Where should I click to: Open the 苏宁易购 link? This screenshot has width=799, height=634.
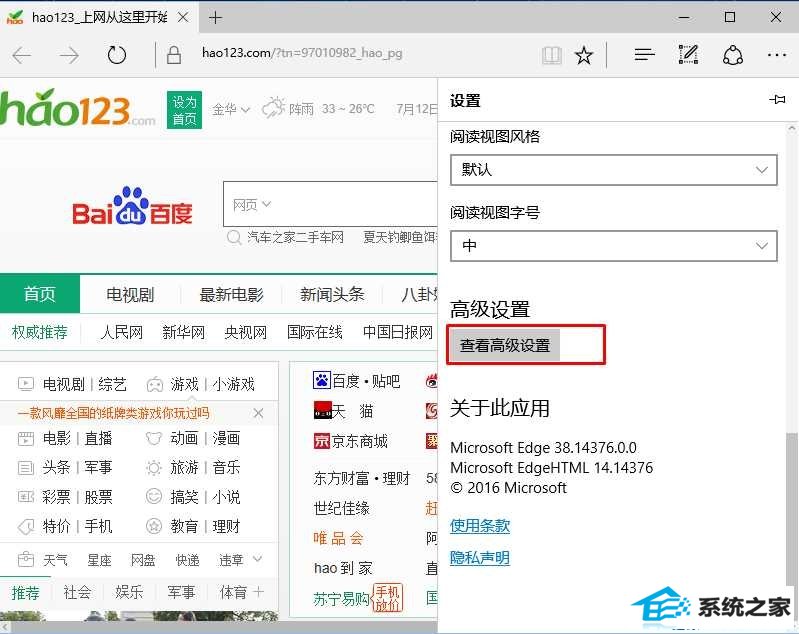pyautogui.click(x=341, y=599)
